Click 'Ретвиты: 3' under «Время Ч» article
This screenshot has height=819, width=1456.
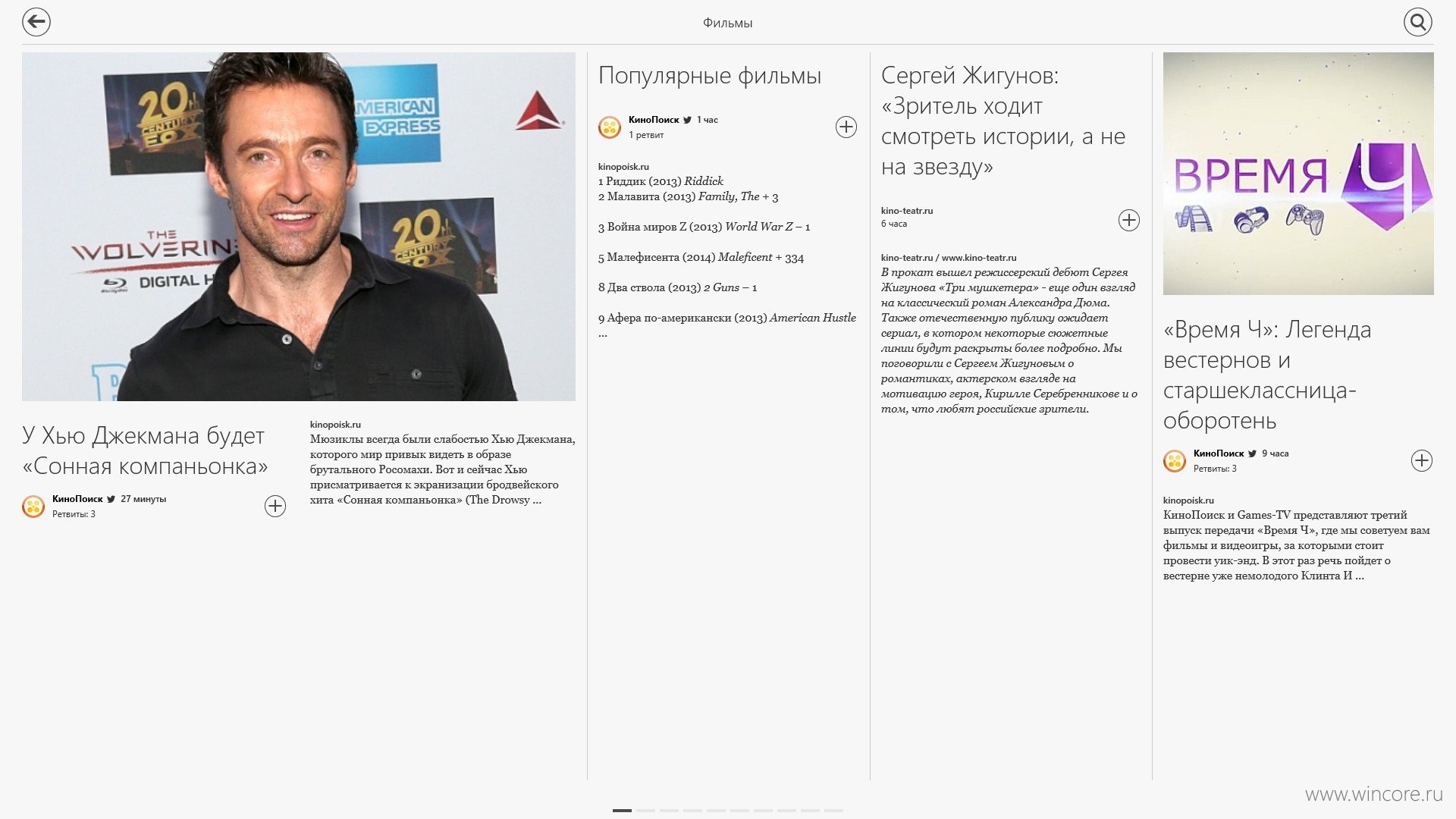click(1215, 469)
